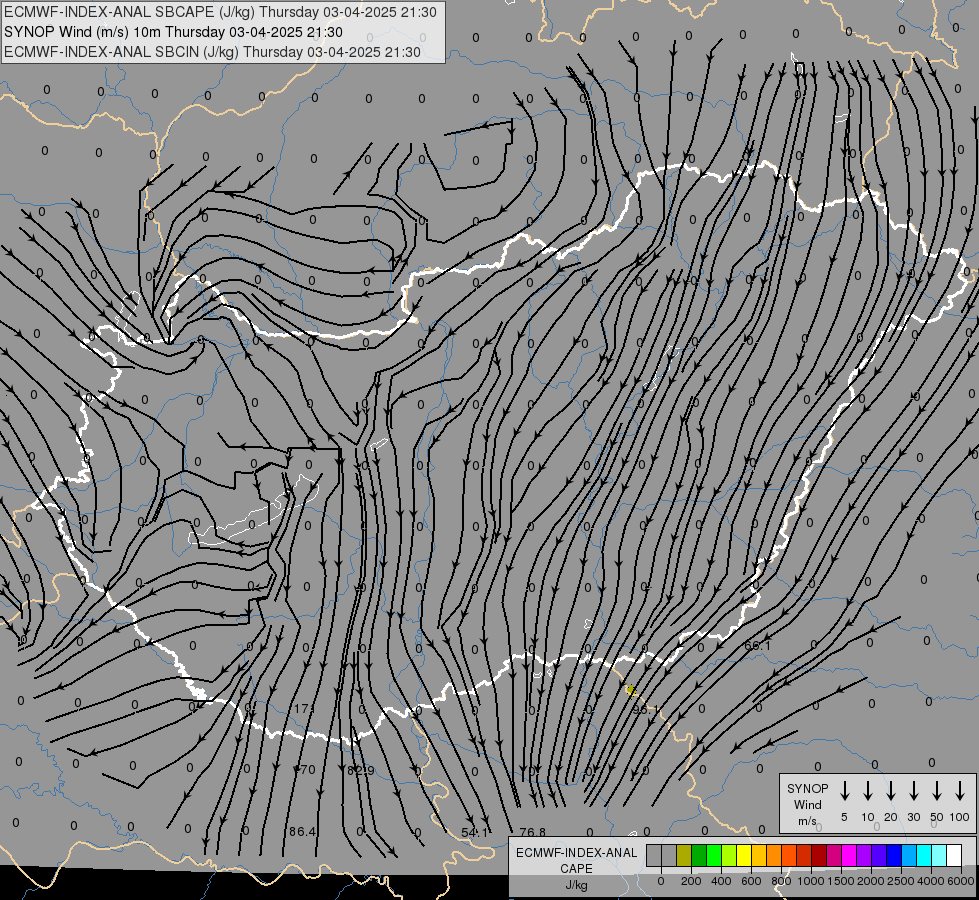
Task: Click the wind arrow above 10 in SYNOP legend
Action: click(868, 791)
